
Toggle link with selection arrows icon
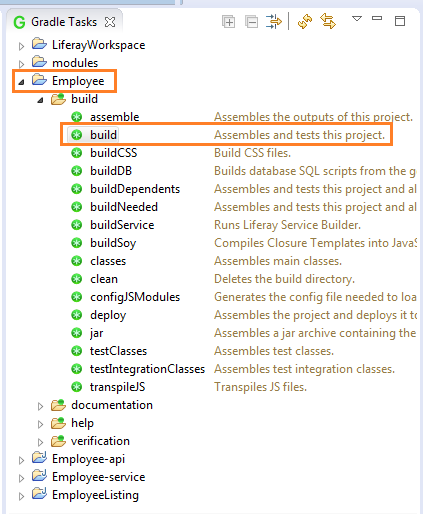[x=328, y=21]
